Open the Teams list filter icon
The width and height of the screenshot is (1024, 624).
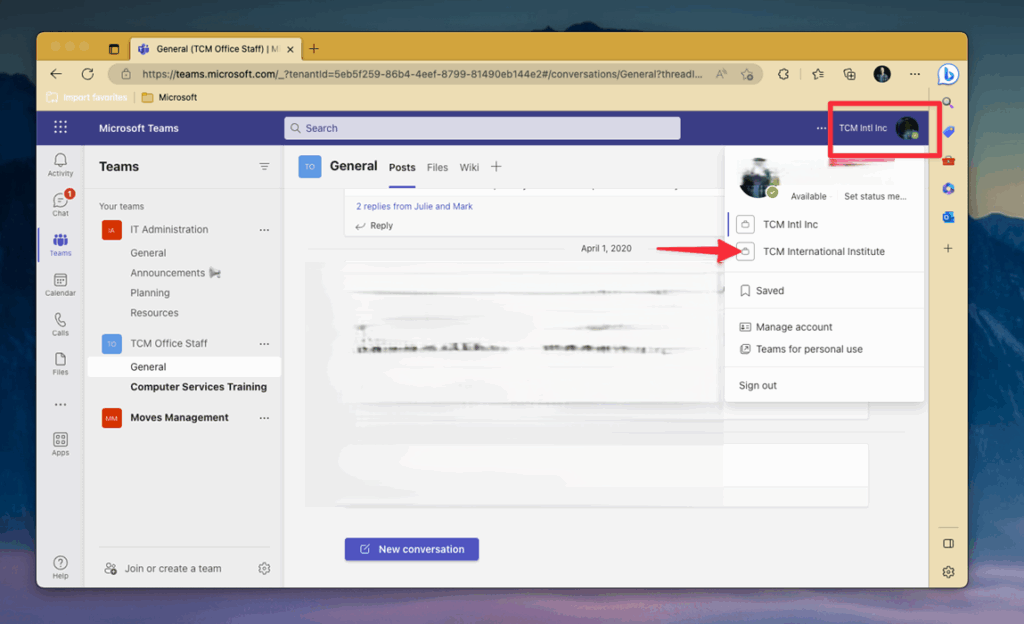264,167
